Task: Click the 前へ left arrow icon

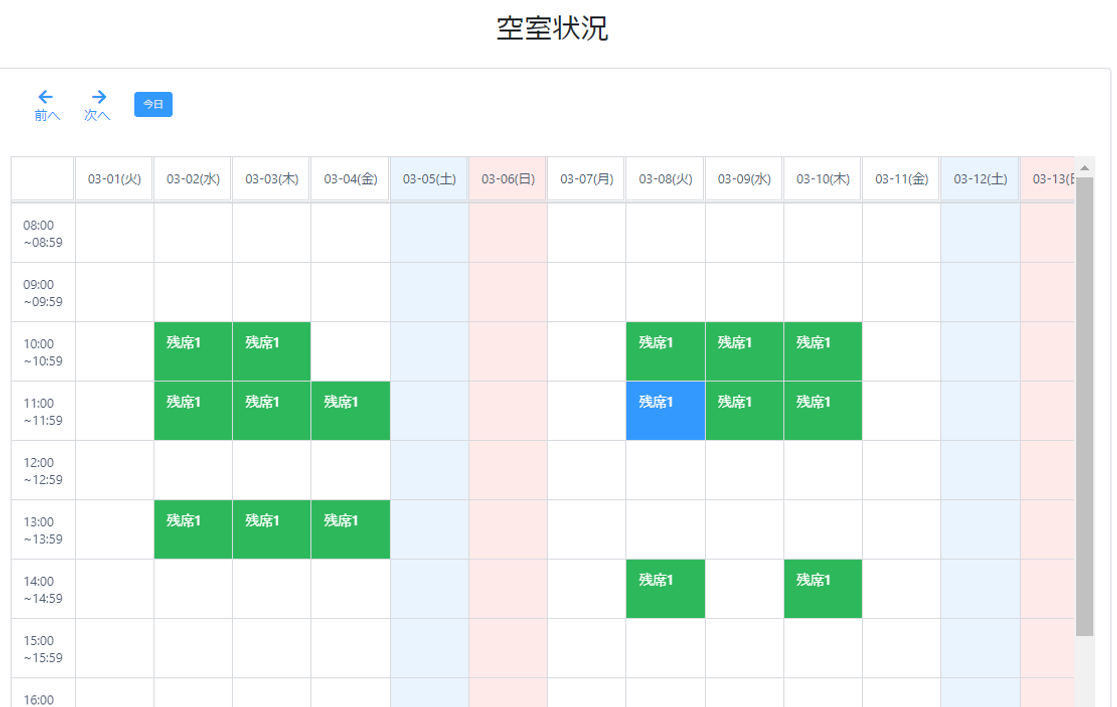Action: click(46, 96)
